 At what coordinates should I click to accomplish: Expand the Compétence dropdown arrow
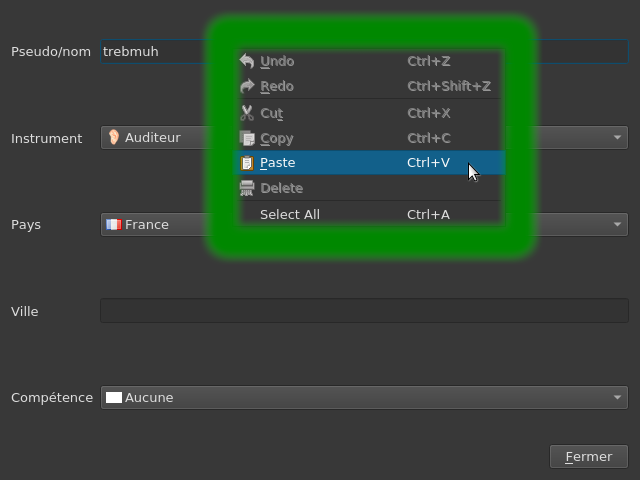tap(617, 398)
